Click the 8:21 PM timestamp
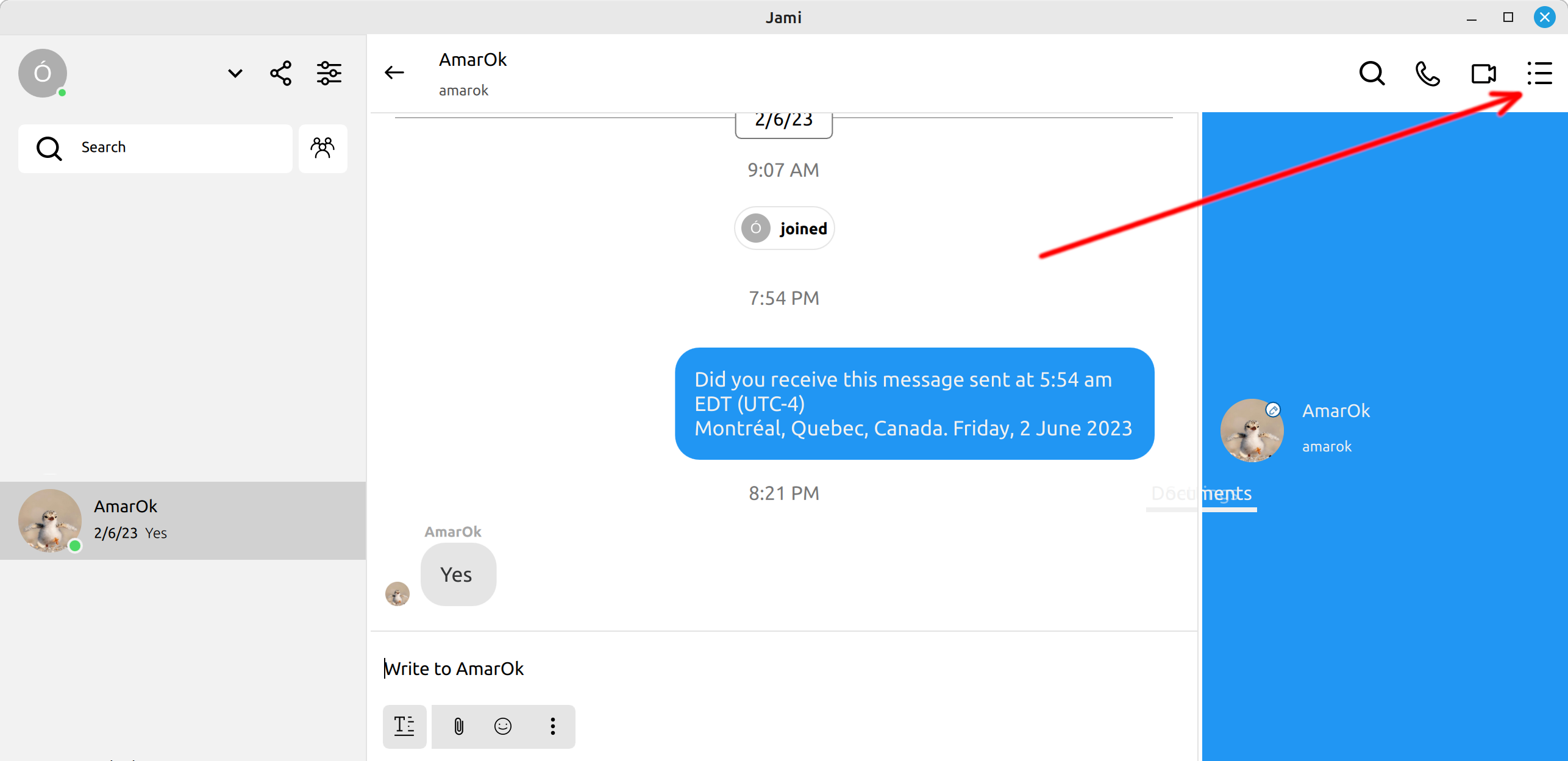The width and height of the screenshot is (1568, 761). pyautogui.click(x=784, y=493)
